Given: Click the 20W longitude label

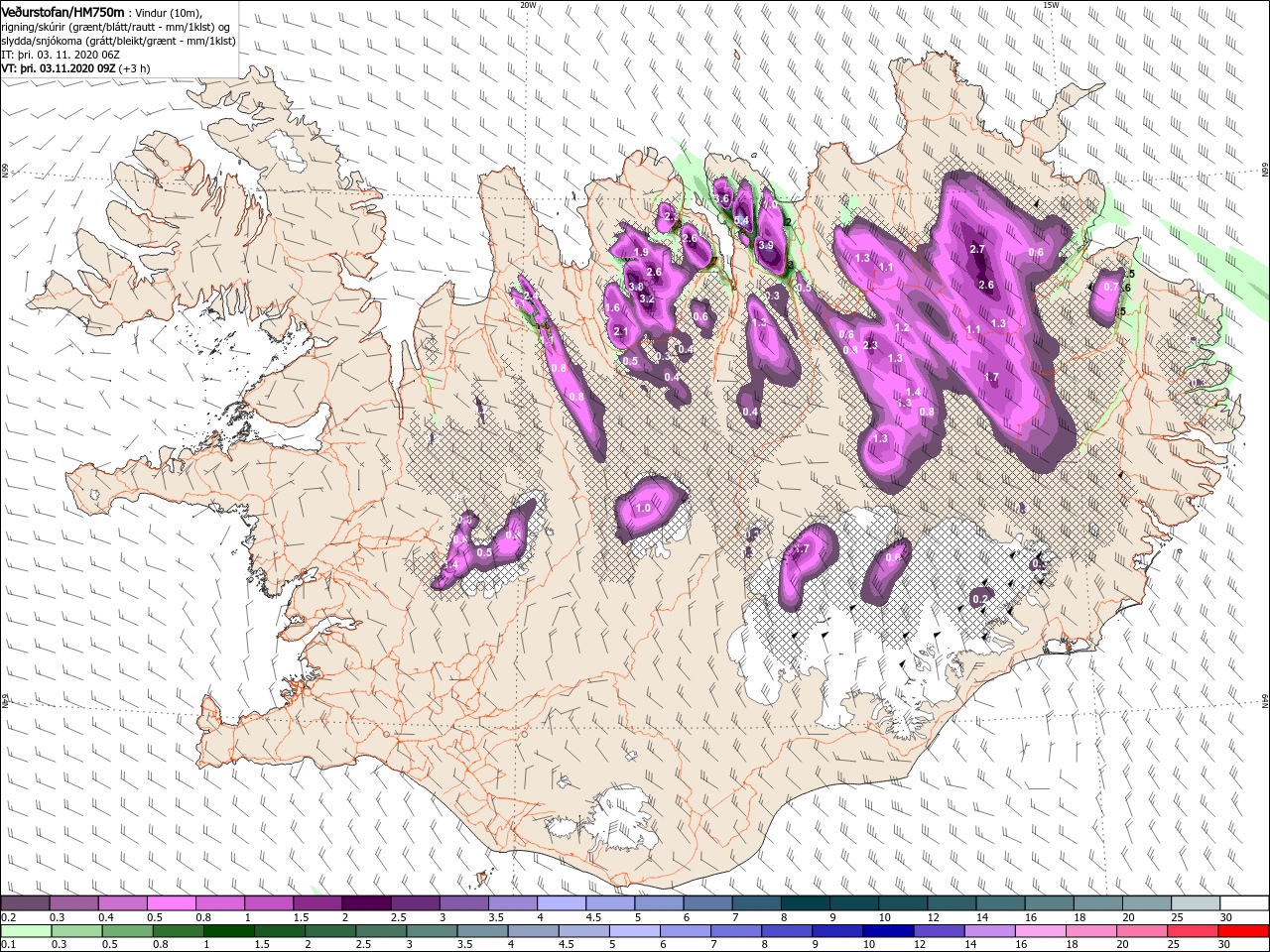Looking at the screenshot, I should click(x=528, y=5).
